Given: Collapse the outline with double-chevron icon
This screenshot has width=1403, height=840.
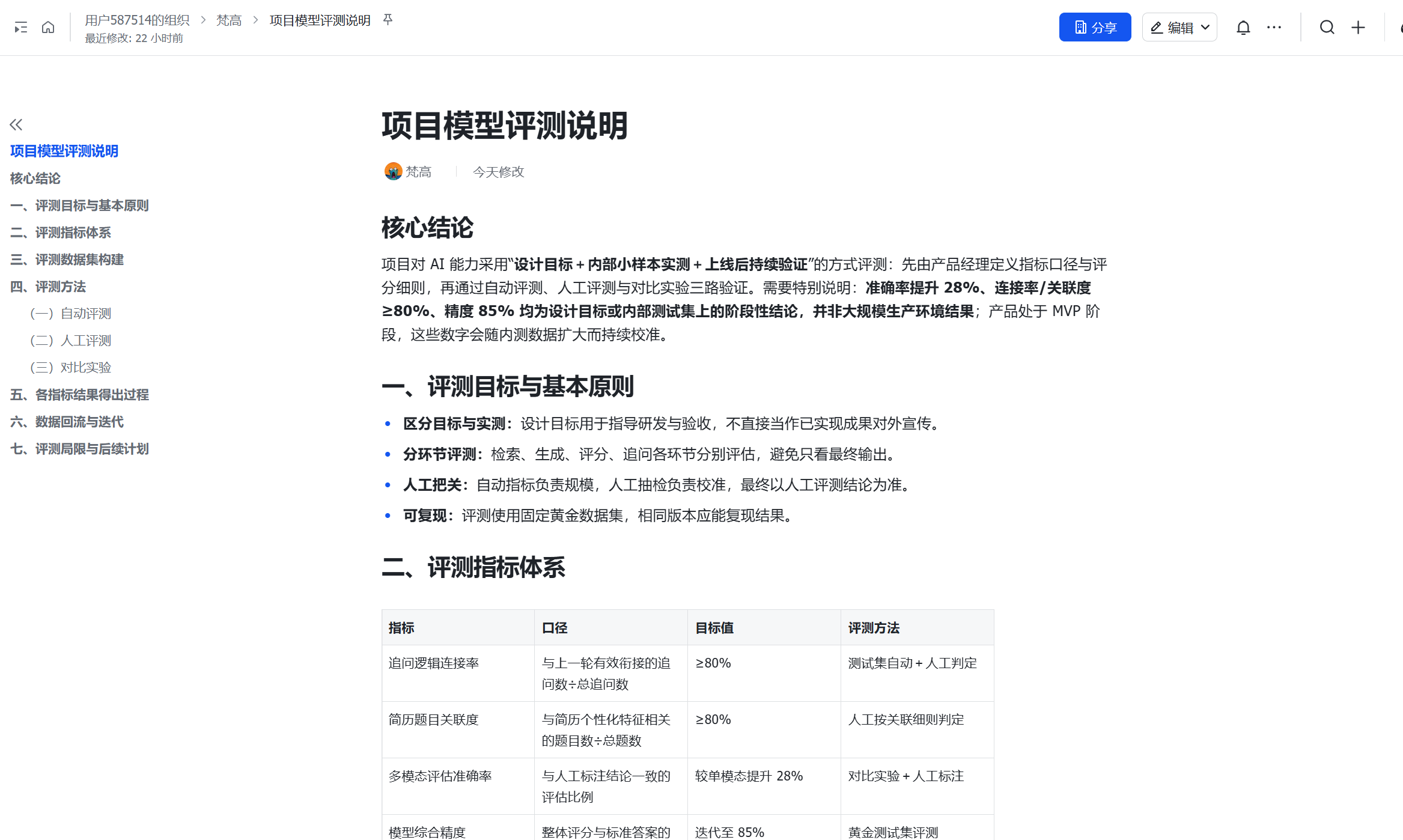Looking at the screenshot, I should 16,124.
